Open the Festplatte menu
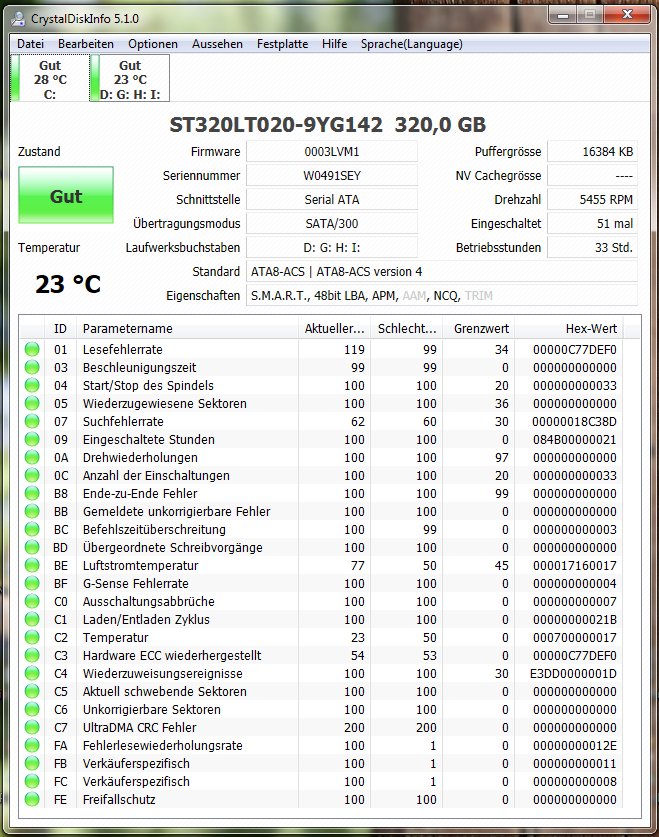The image size is (659, 837). [282, 44]
